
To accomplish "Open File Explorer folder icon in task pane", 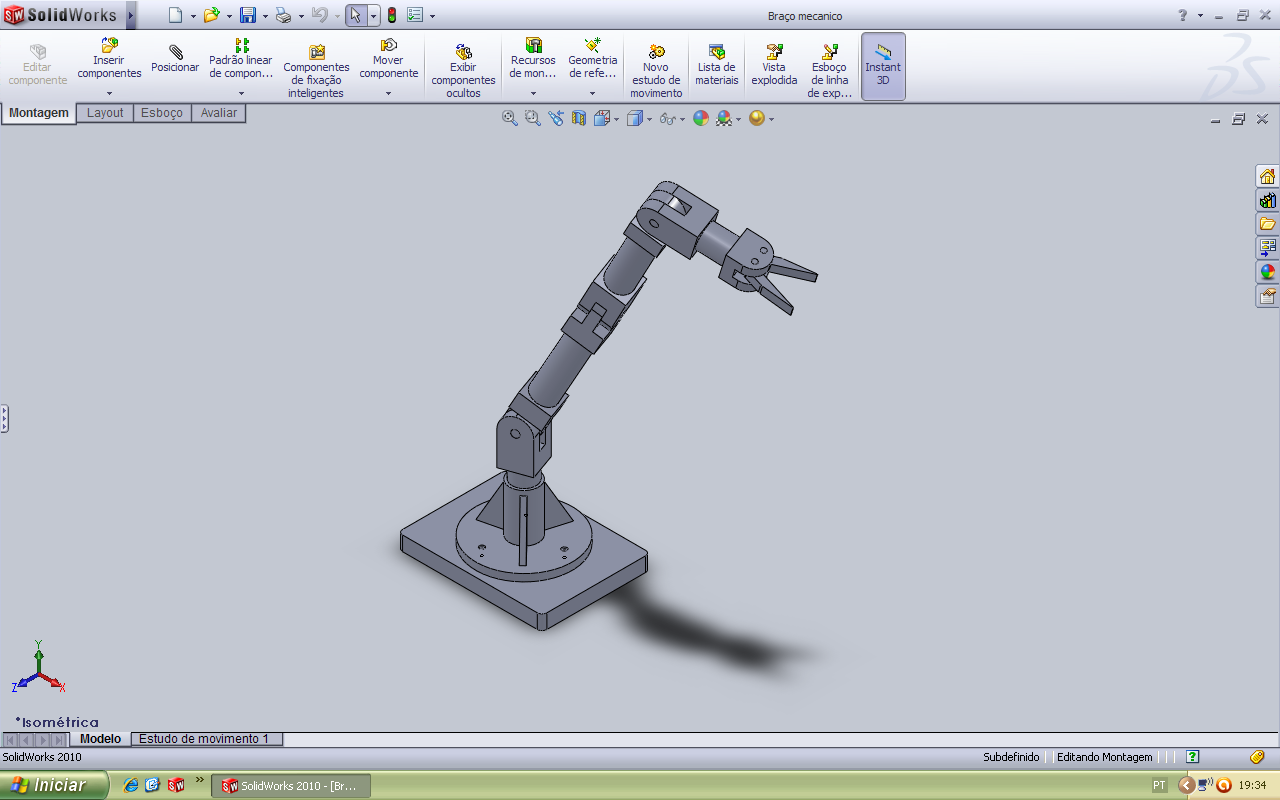I will coord(1267,224).
